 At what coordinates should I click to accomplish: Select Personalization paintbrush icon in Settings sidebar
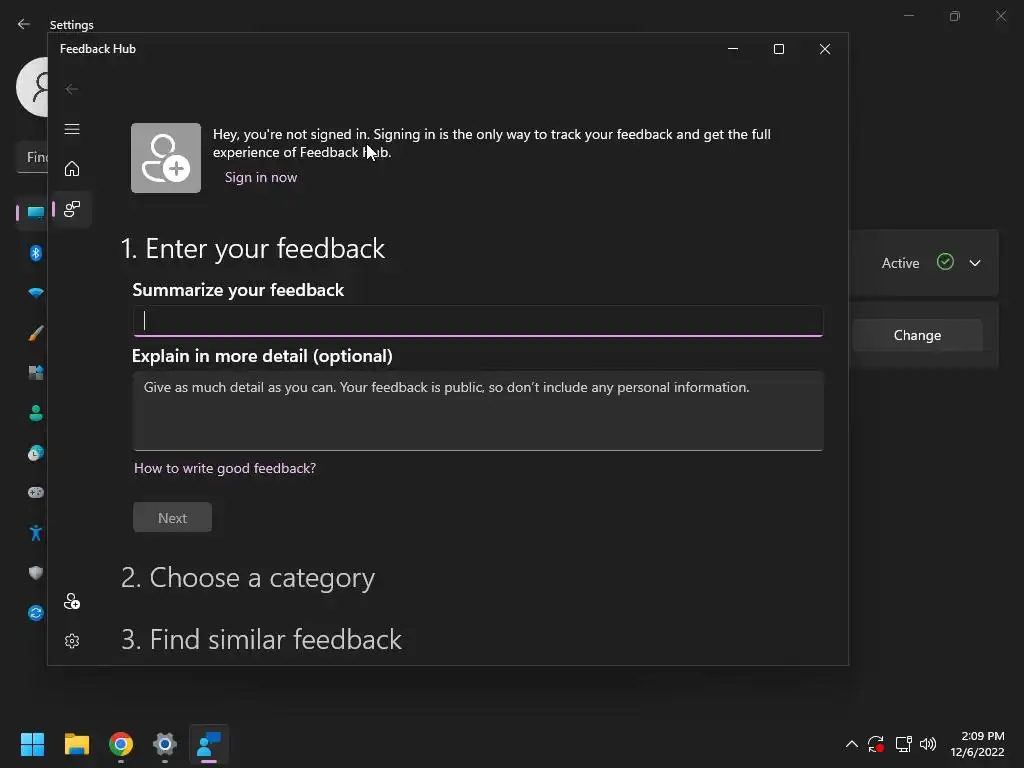(36, 333)
